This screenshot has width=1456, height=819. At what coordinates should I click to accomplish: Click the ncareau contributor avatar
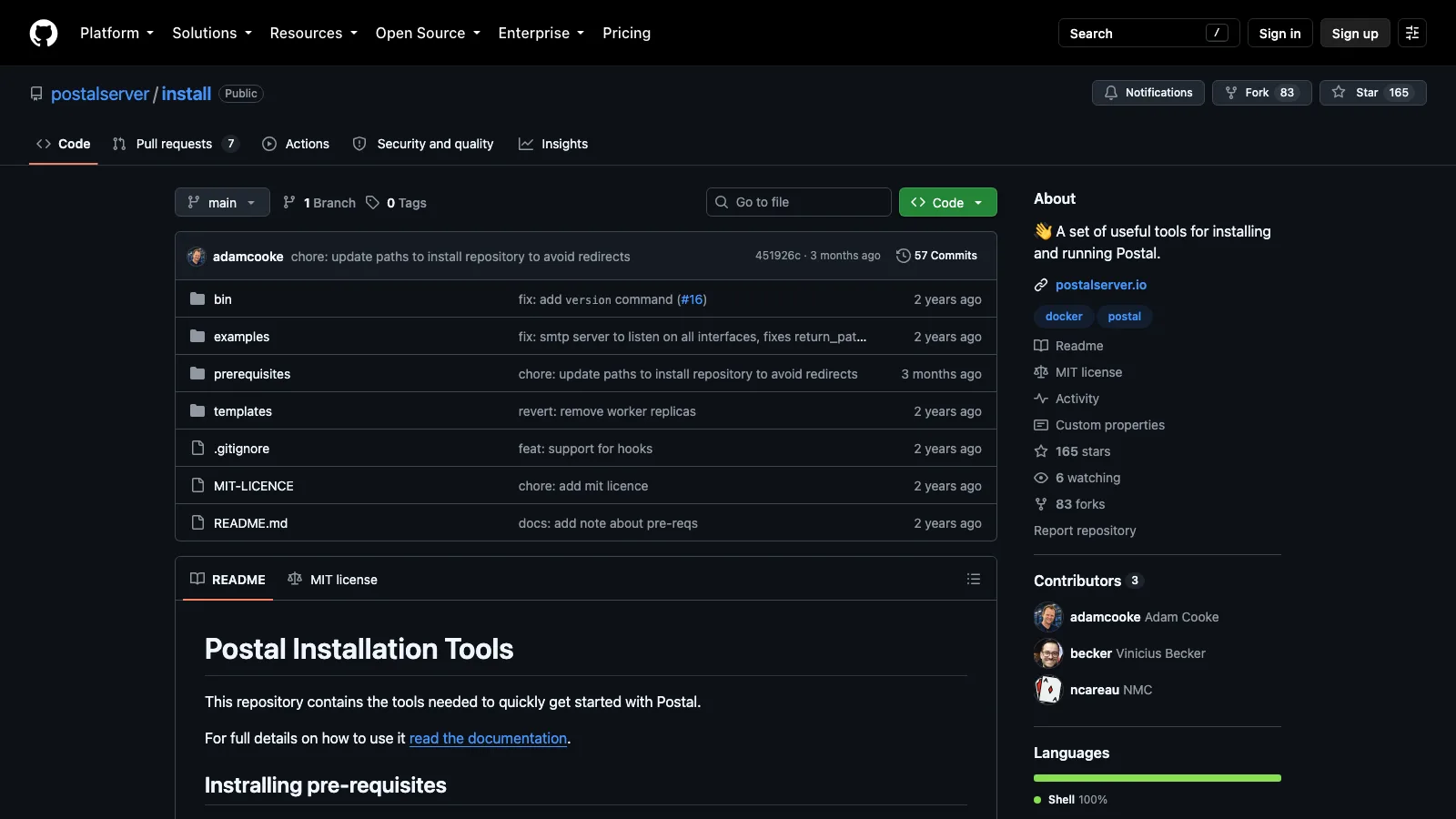click(x=1048, y=690)
